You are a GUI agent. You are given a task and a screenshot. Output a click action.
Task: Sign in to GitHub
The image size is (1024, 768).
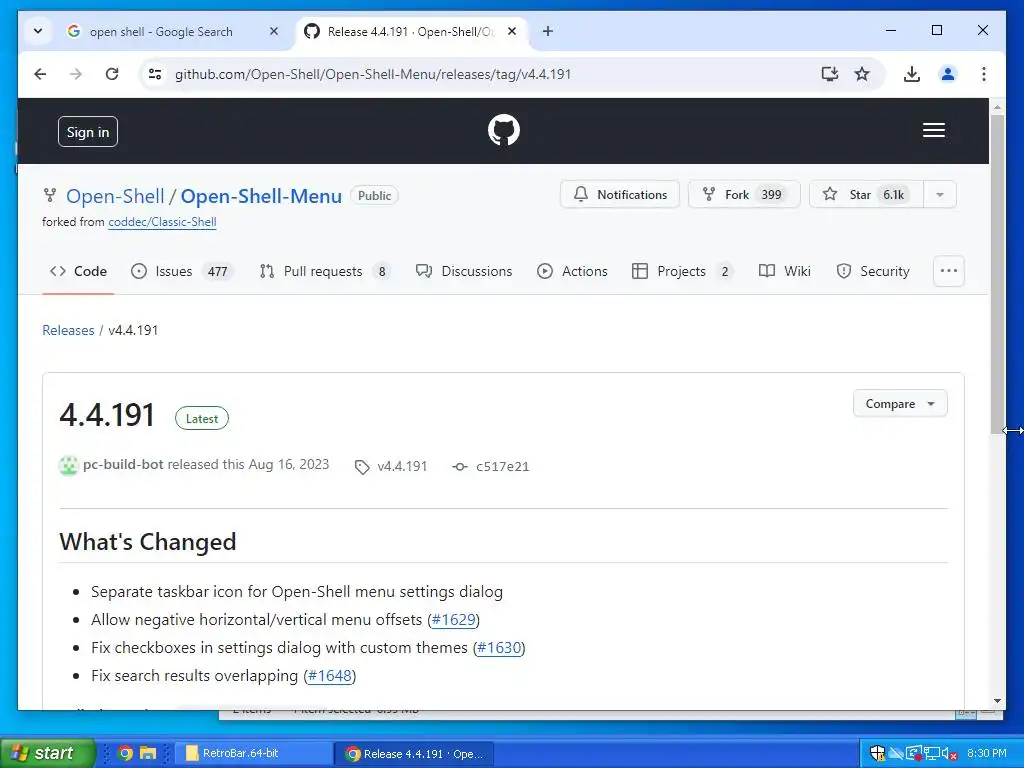click(x=88, y=132)
